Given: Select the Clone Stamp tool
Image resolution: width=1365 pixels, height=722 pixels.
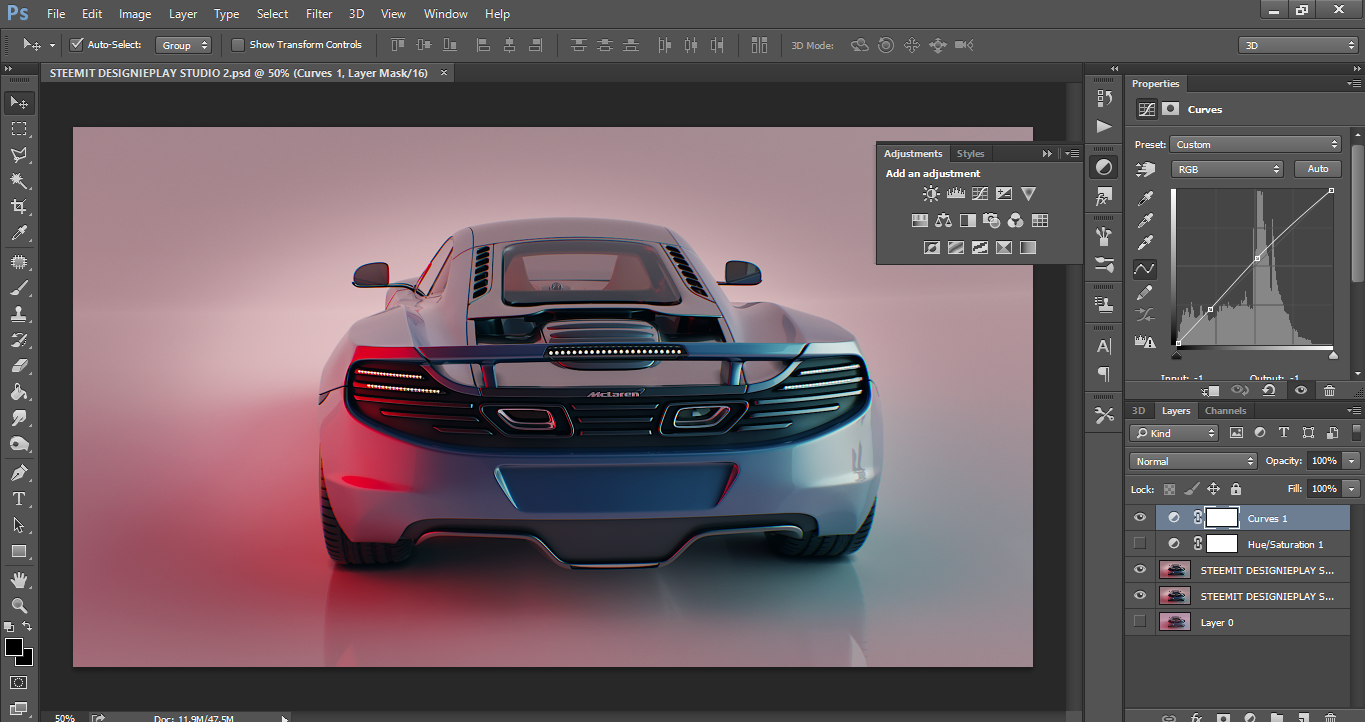Looking at the screenshot, I should [x=19, y=314].
